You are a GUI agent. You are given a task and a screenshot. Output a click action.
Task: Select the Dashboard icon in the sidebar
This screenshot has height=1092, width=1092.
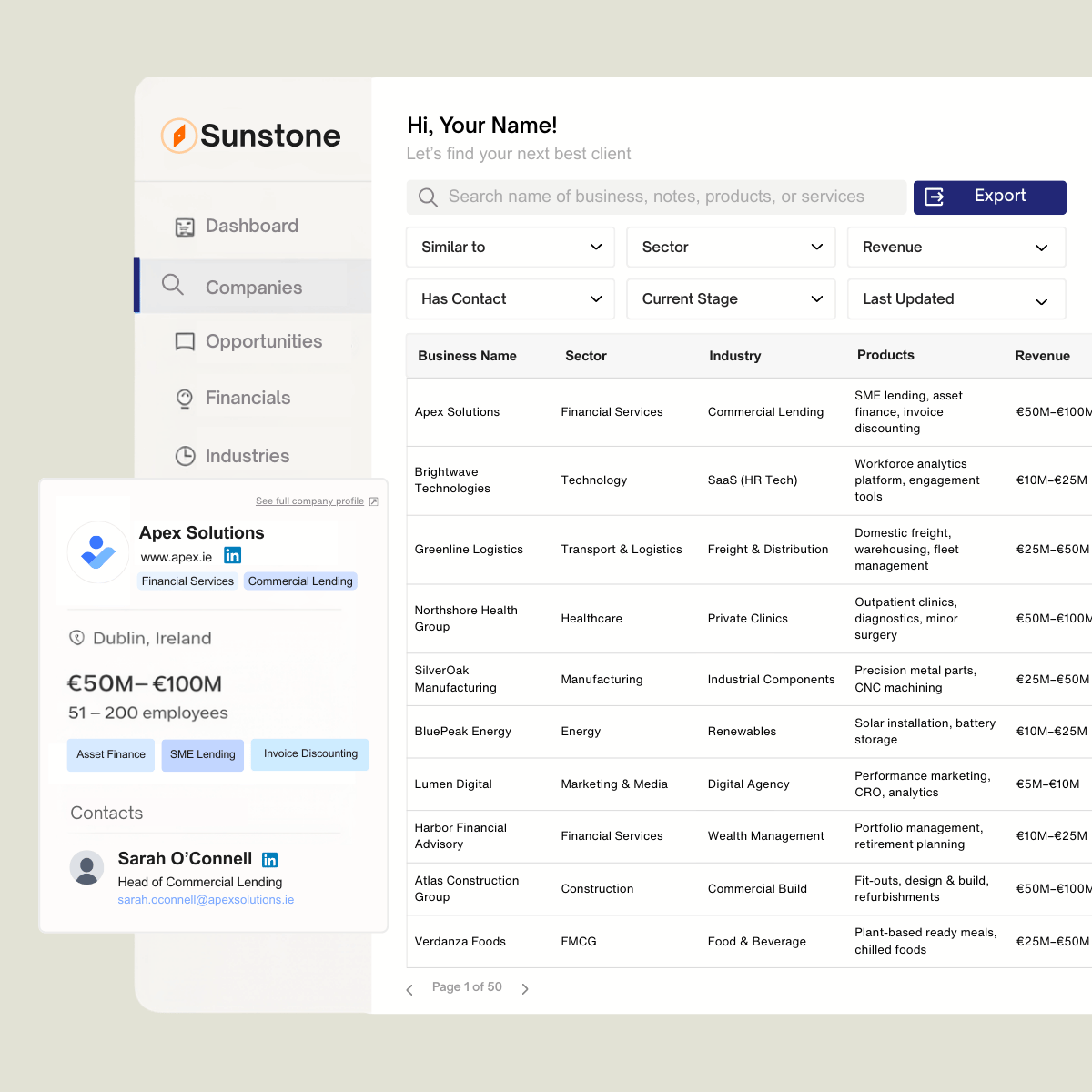pyautogui.click(x=185, y=226)
